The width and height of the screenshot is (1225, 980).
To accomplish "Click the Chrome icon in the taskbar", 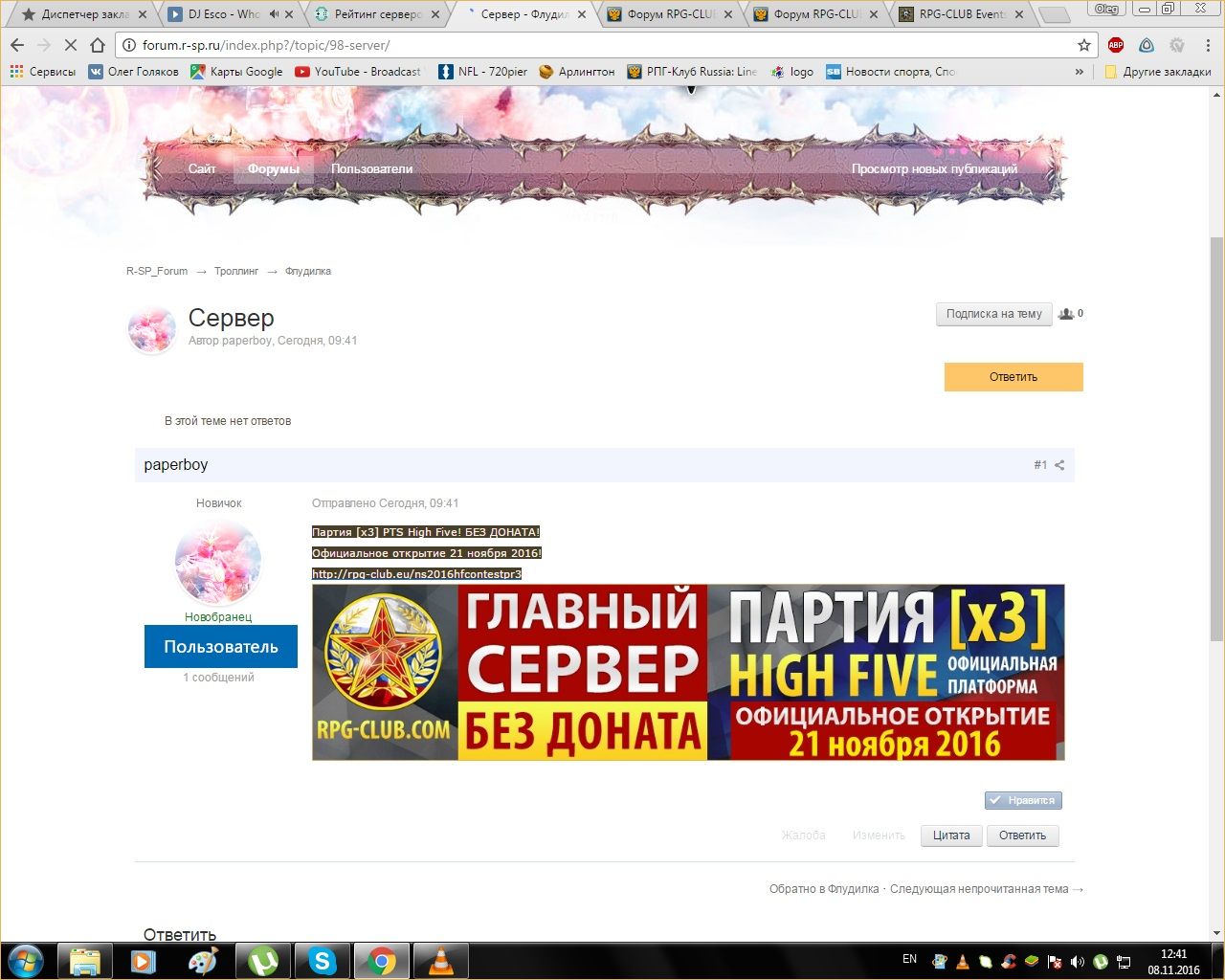I will [x=381, y=960].
